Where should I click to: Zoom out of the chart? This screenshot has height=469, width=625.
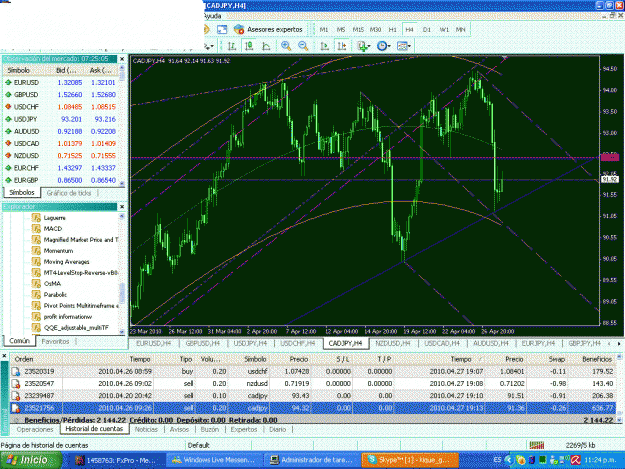pyautogui.click(x=303, y=46)
